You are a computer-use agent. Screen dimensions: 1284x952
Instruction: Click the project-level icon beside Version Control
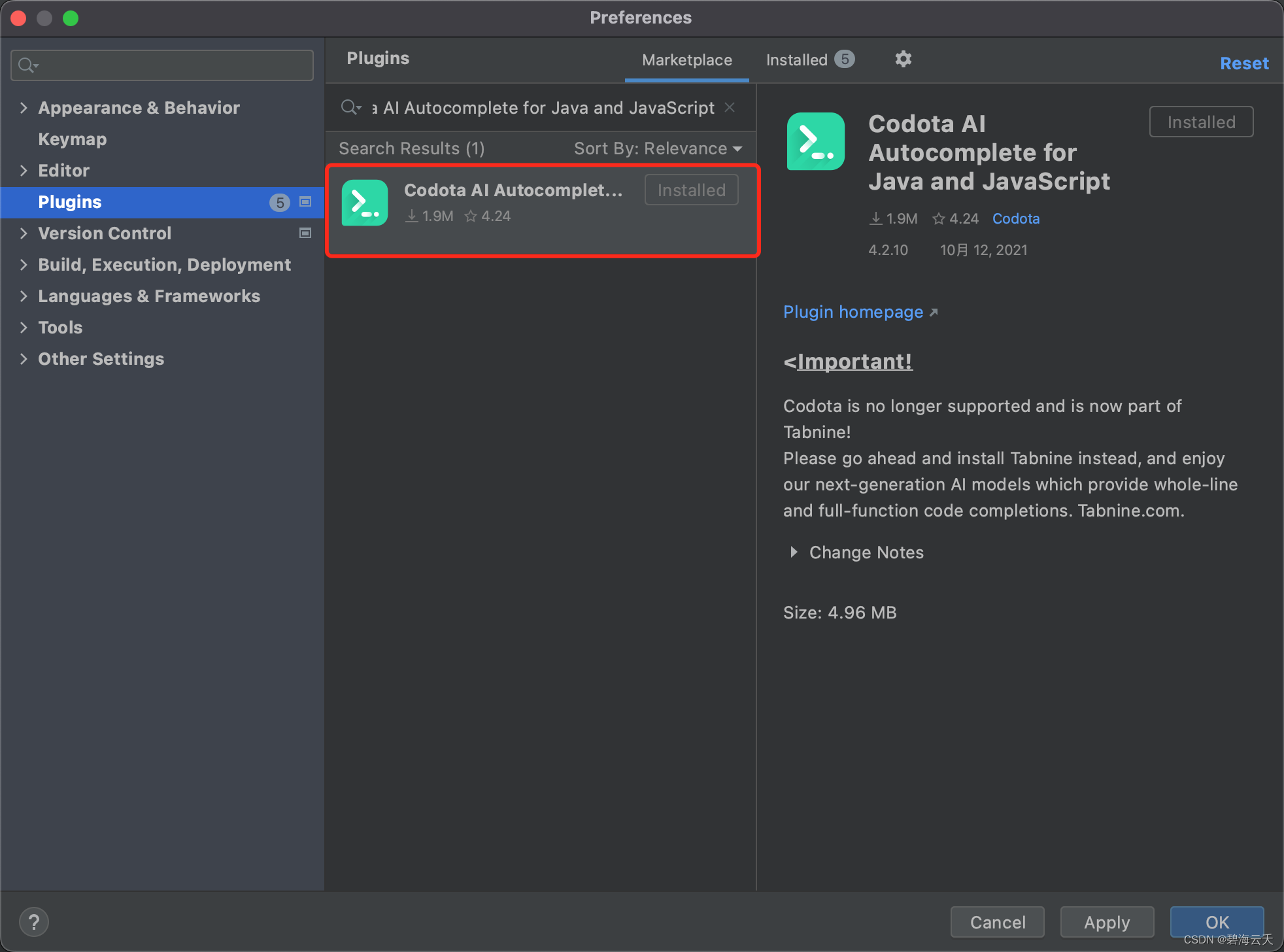(305, 233)
